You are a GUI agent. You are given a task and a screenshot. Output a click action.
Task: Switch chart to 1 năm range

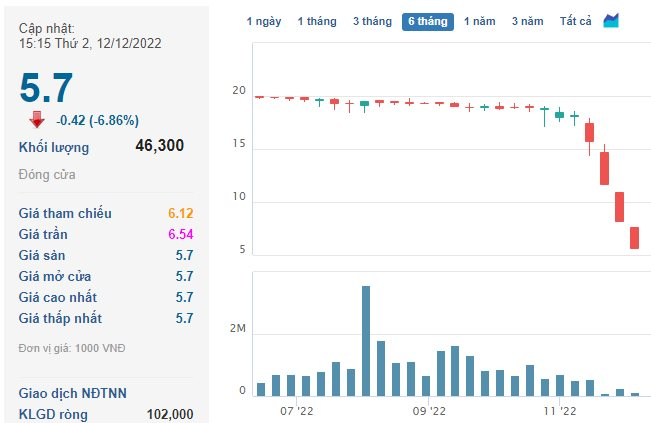tap(480, 22)
